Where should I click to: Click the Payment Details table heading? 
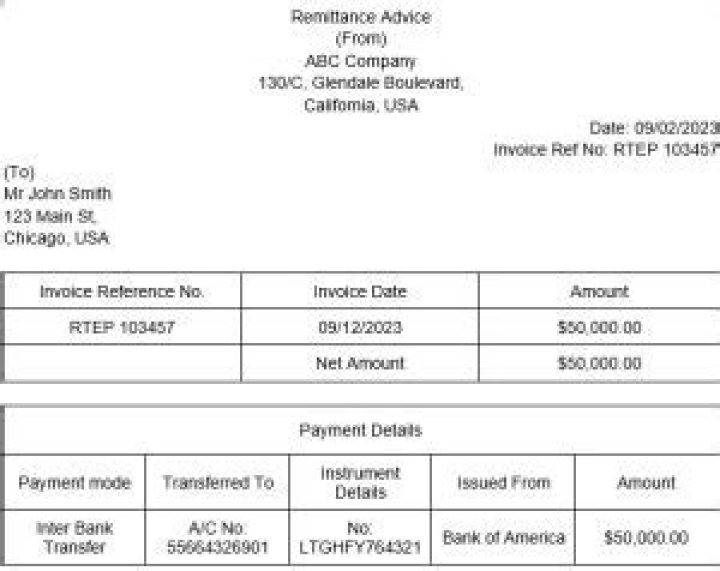tap(360, 430)
